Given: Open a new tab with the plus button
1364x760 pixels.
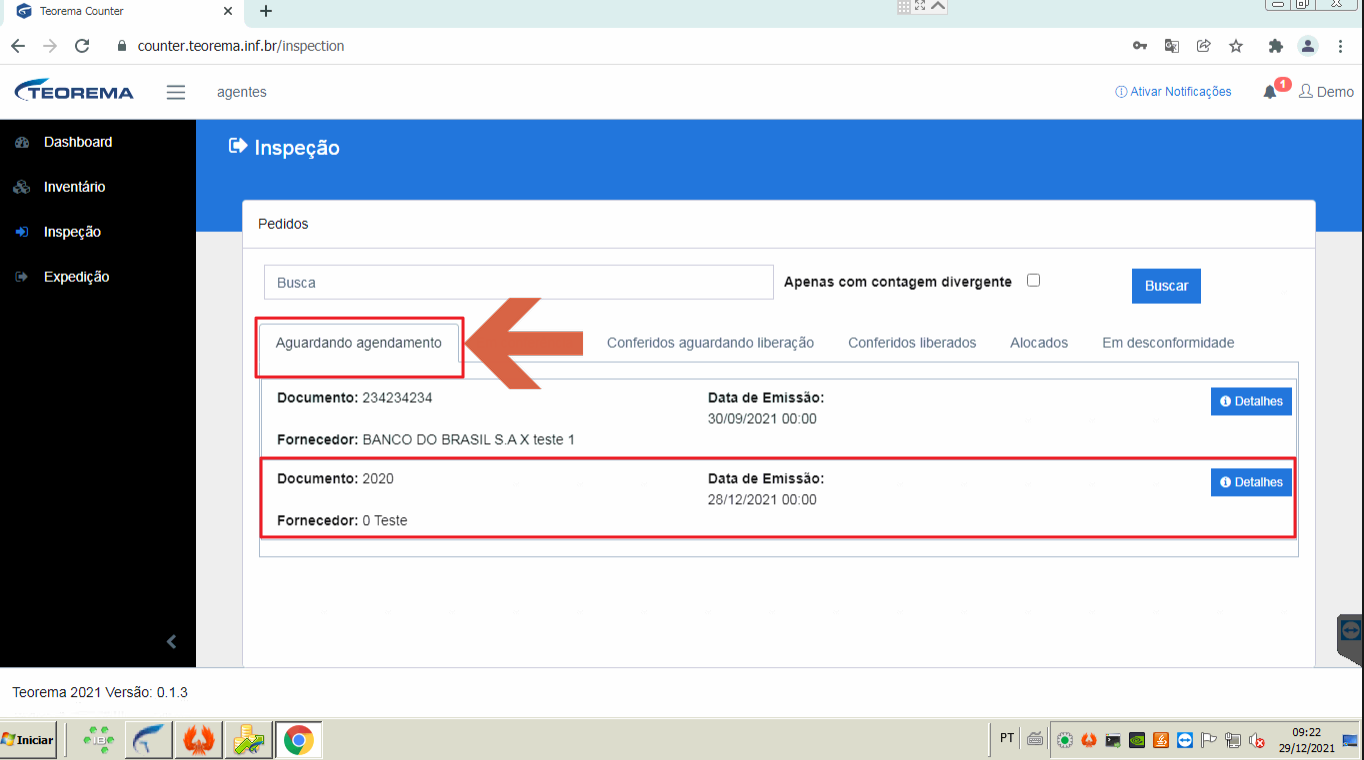Looking at the screenshot, I should 266,12.
